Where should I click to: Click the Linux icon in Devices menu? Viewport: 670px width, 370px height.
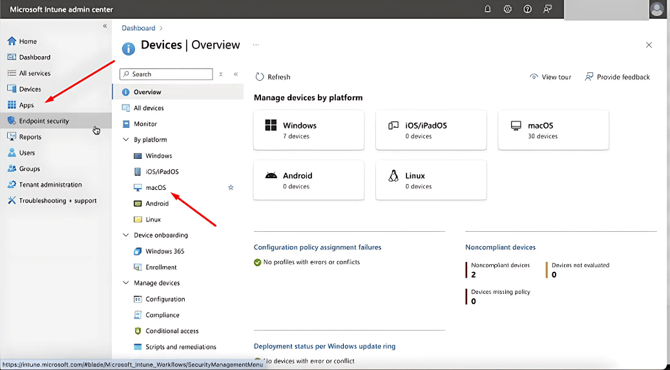[138, 220]
